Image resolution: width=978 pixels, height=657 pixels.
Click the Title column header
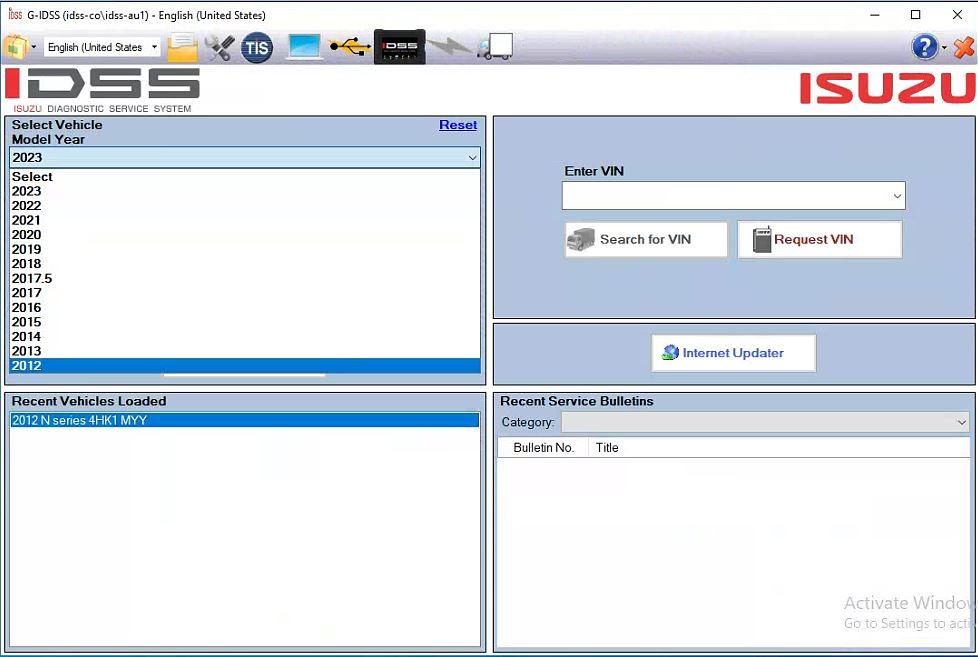tap(779, 447)
